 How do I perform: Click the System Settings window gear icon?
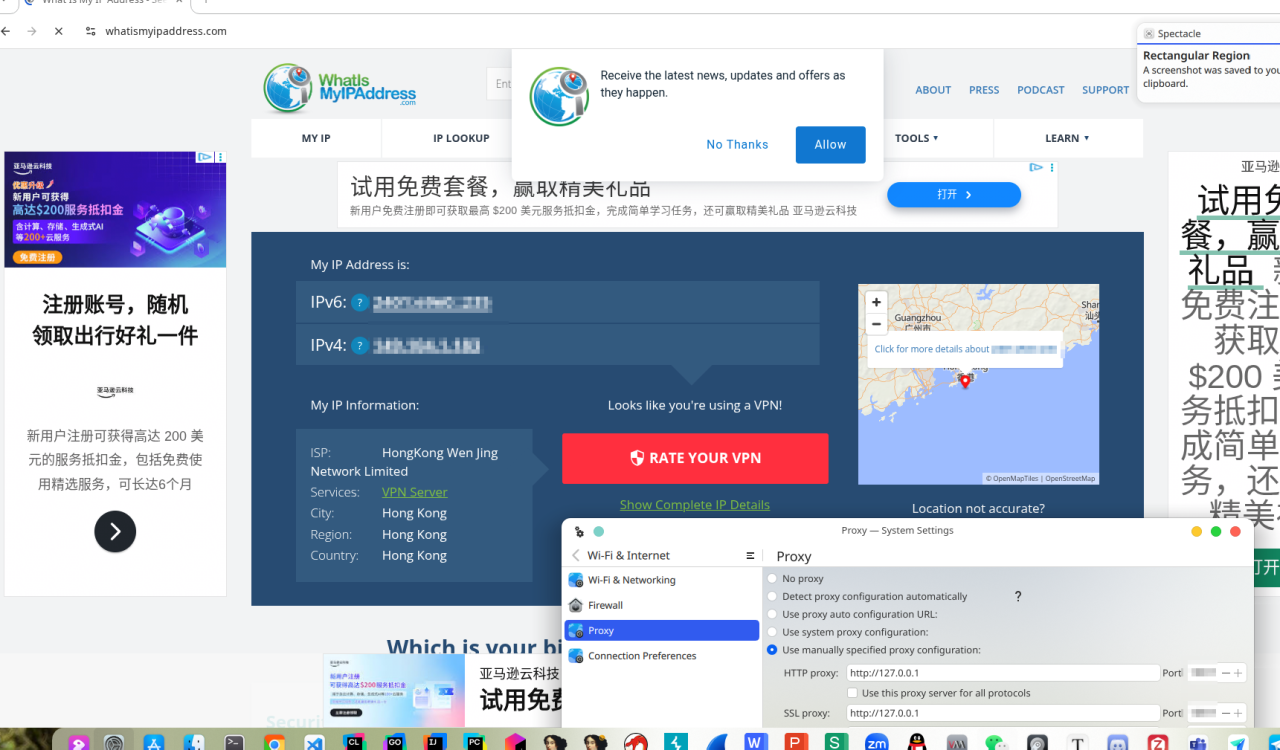[x=579, y=531]
